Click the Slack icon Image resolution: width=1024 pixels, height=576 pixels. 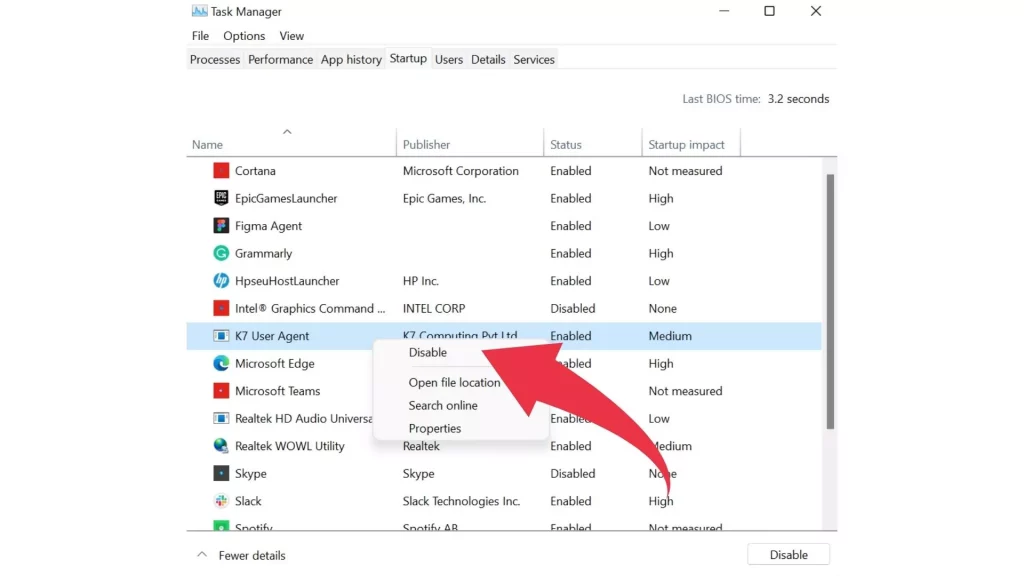(x=221, y=501)
